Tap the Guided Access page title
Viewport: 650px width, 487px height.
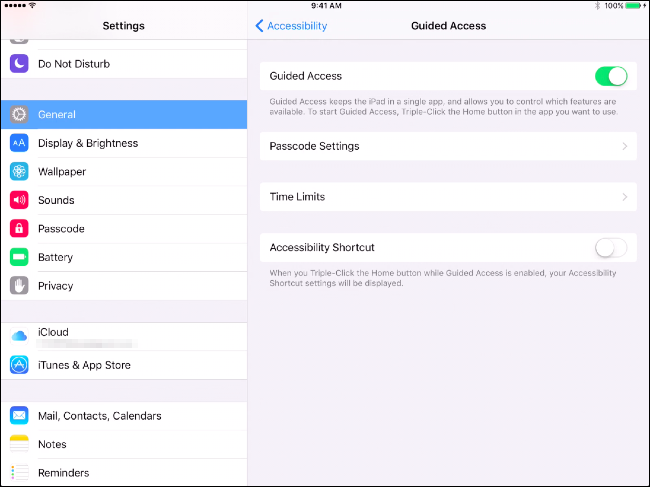click(x=449, y=26)
